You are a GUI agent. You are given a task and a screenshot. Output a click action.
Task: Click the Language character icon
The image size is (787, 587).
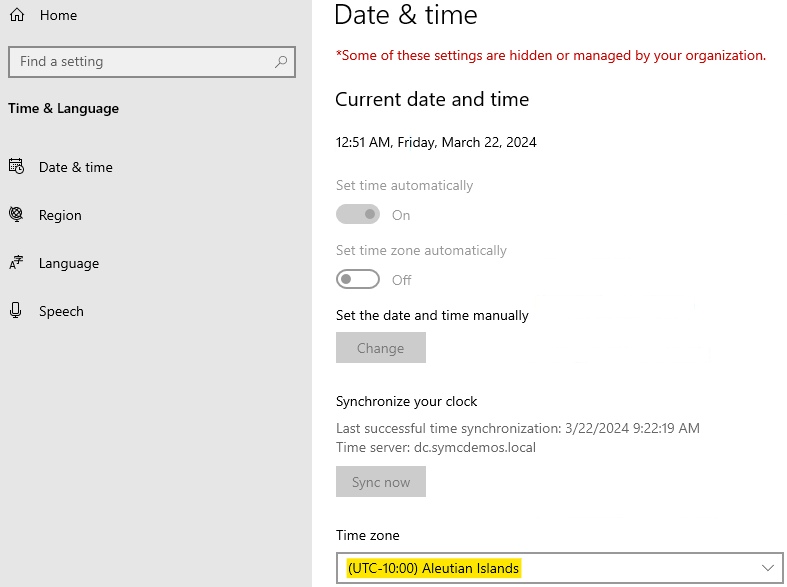pyautogui.click(x=16, y=263)
